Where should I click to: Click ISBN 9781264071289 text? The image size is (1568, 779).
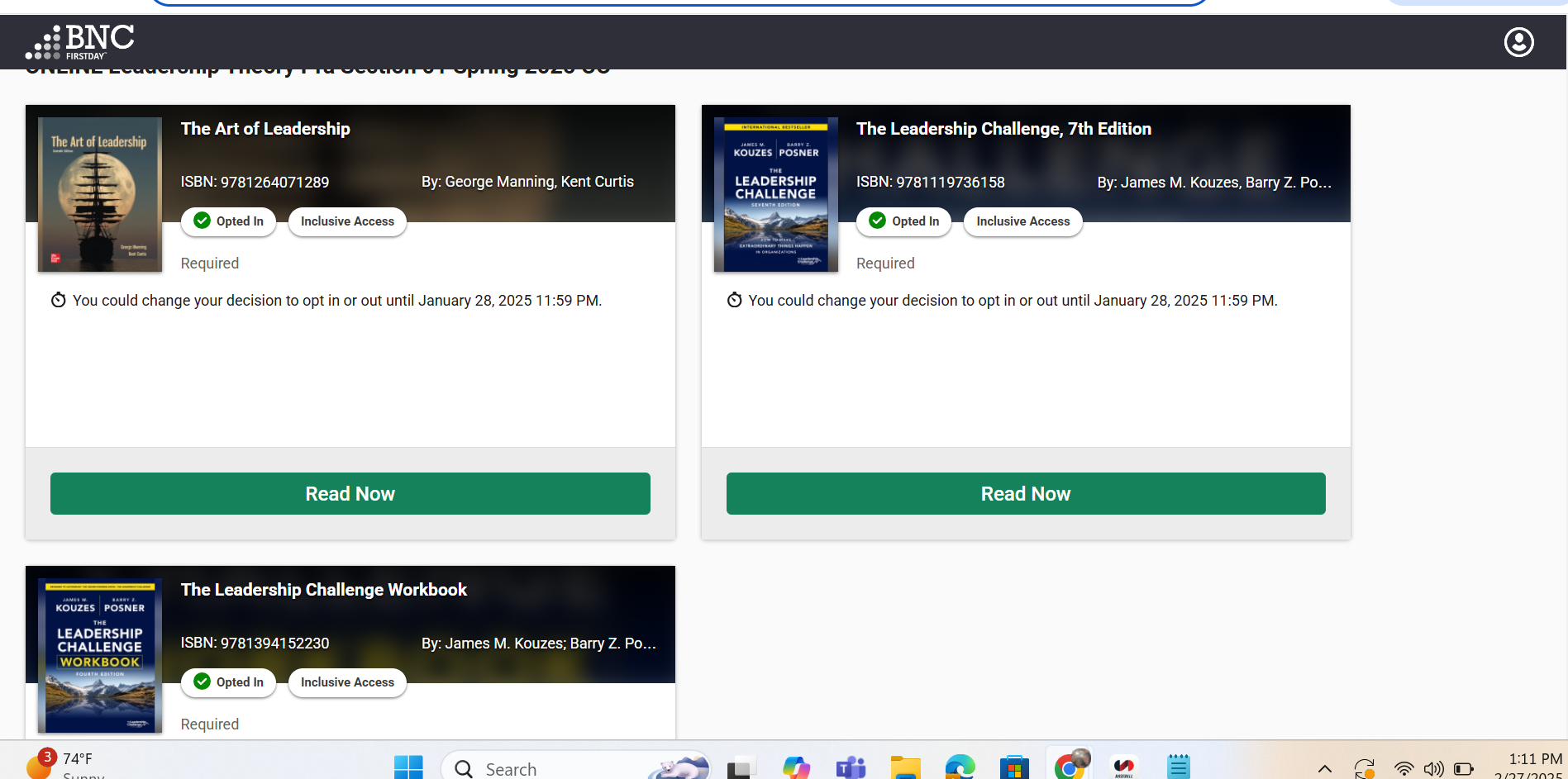click(x=255, y=182)
